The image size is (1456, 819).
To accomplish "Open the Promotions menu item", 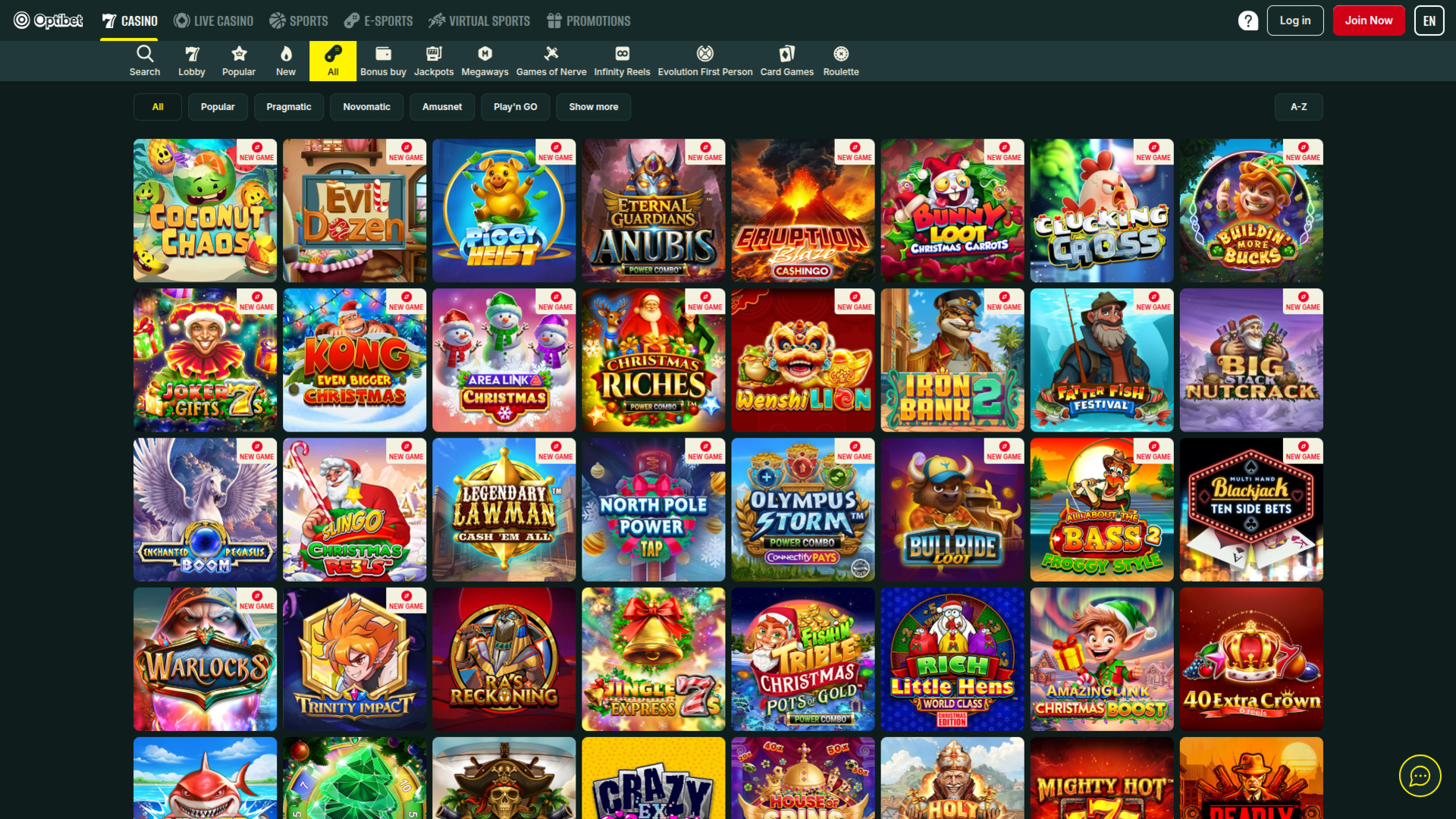I will 589,20.
